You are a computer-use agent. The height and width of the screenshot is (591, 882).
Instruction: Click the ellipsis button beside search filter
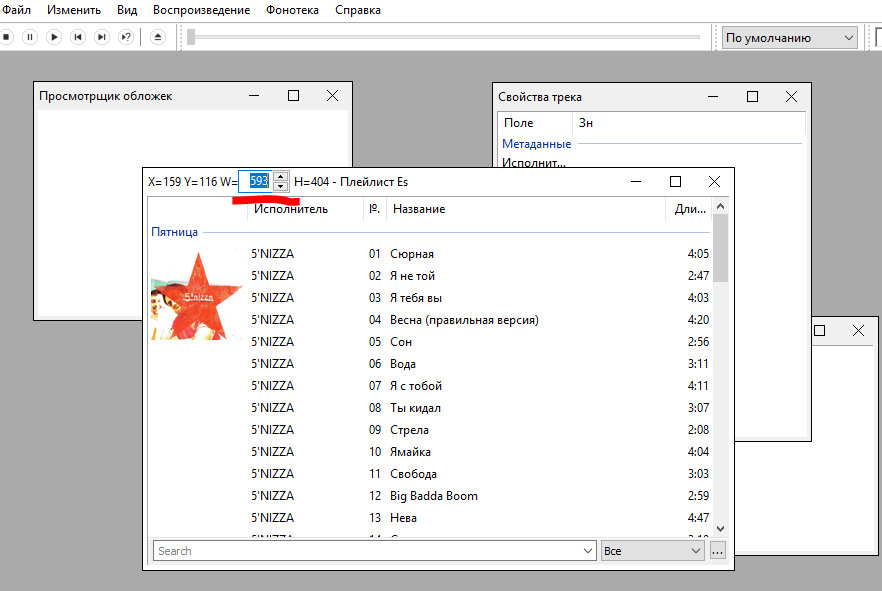[x=718, y=551]
